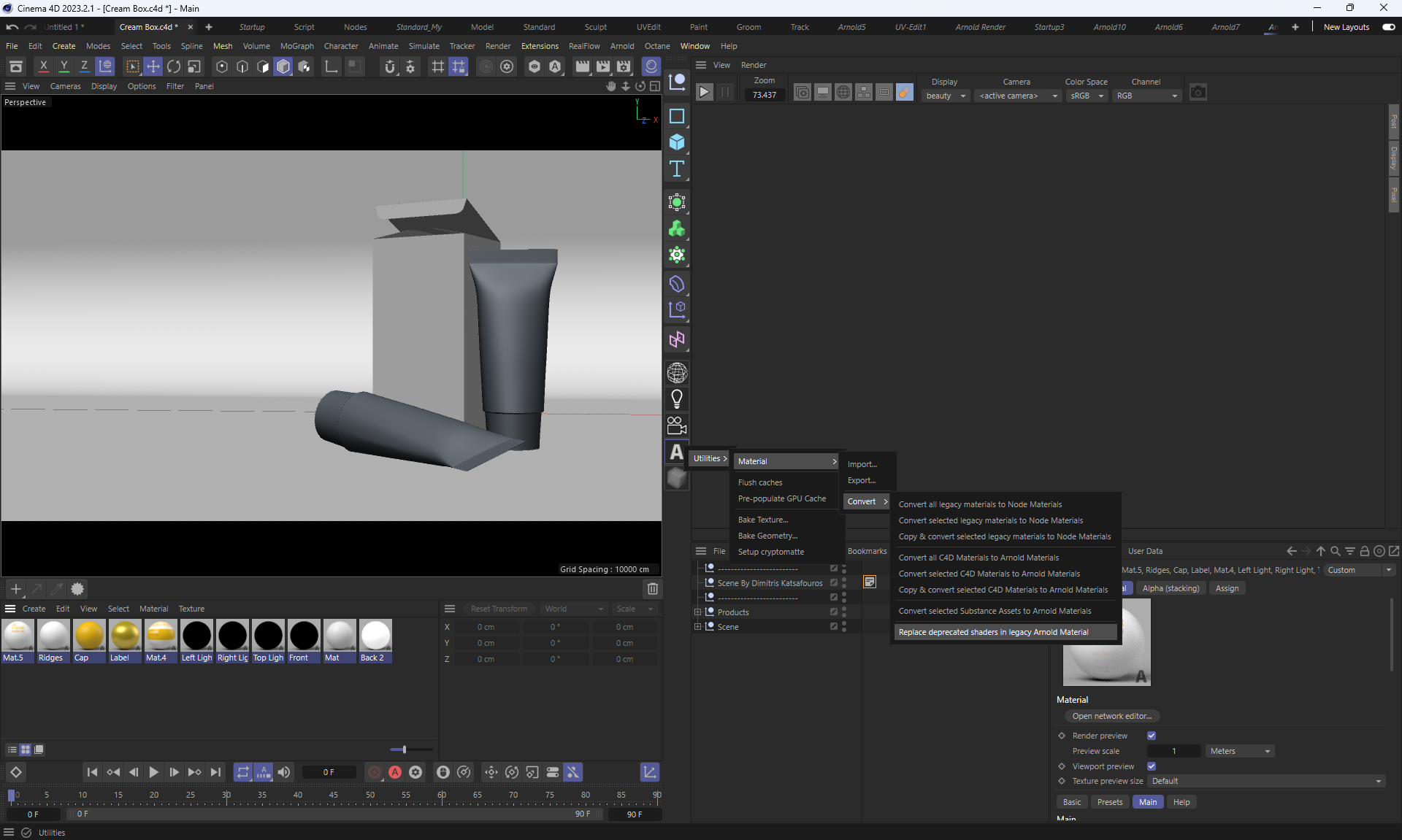Expand the Products tree item
This screenshot has height=840, width=1402.
(697, 612)
